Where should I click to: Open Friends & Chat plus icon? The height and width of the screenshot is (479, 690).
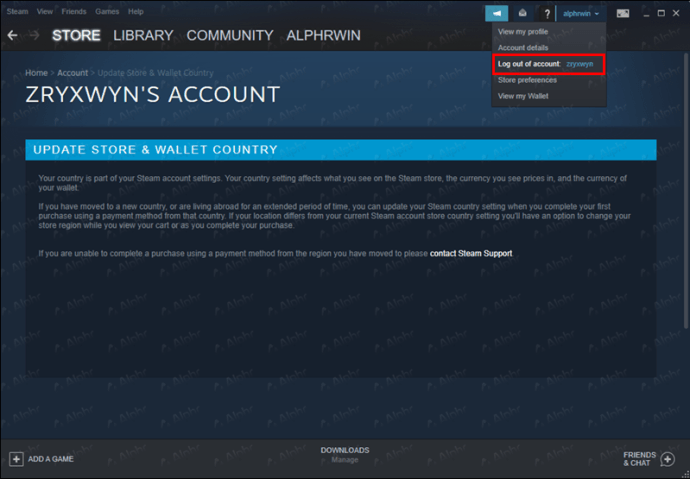tap(668, 459)
